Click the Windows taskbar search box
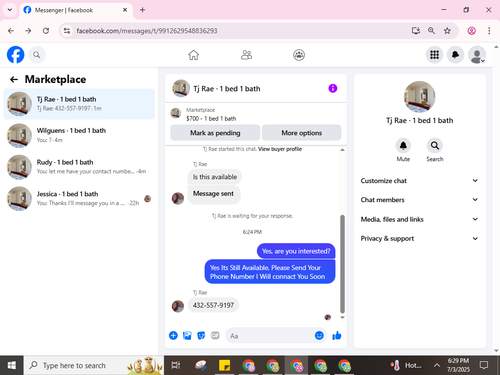Viewport: 500px width, 375px height. [x=94, y=365]
